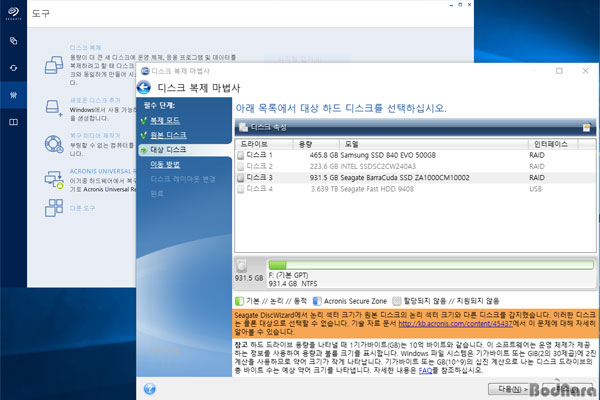This screenshot has width=600, height=400.
Task: Click the RAID interface cell of 디스크 3
Action: pyautogui.click(x=537, y=178)
